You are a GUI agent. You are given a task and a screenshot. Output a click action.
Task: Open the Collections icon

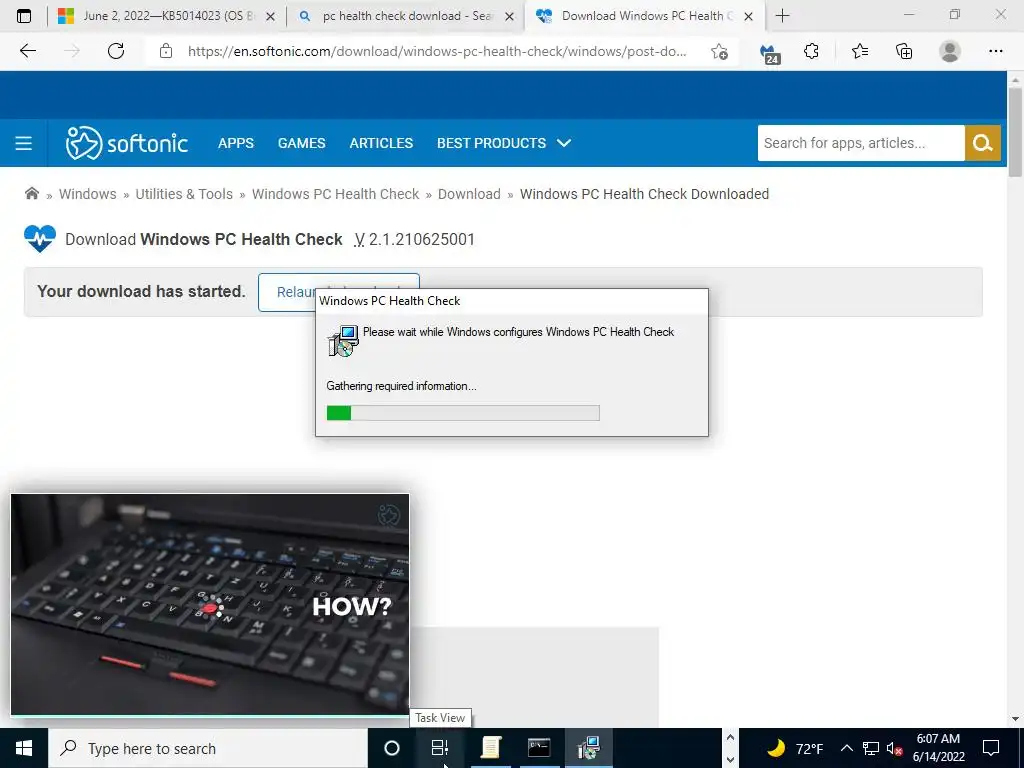904,51
